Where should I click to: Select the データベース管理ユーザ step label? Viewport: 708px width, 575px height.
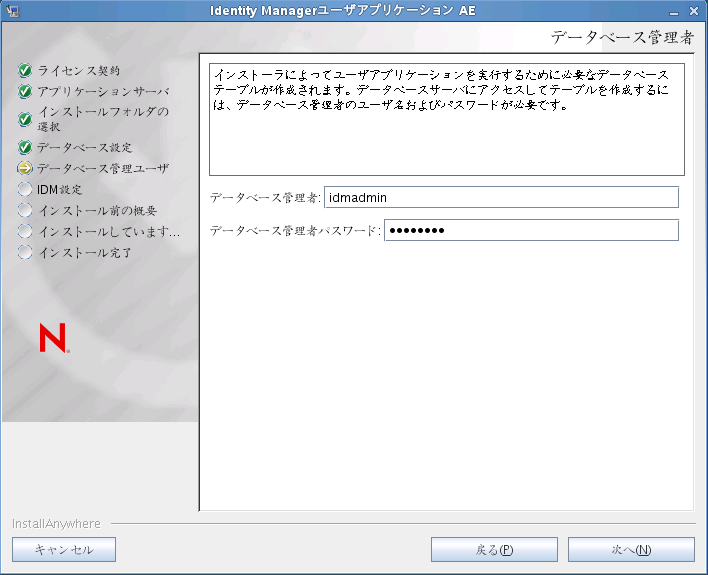tap(103, 168)
